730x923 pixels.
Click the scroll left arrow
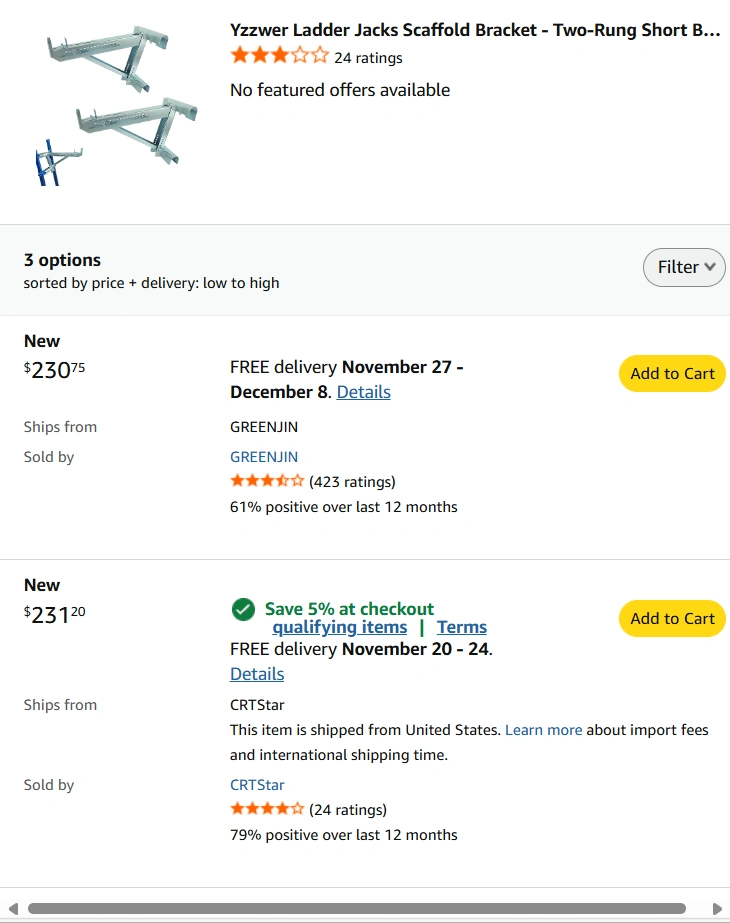click(14, 909)
